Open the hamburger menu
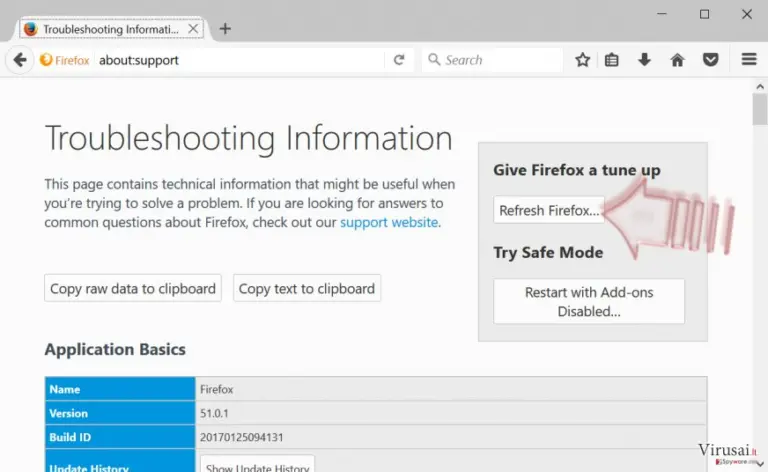 (x=749, y=60)
